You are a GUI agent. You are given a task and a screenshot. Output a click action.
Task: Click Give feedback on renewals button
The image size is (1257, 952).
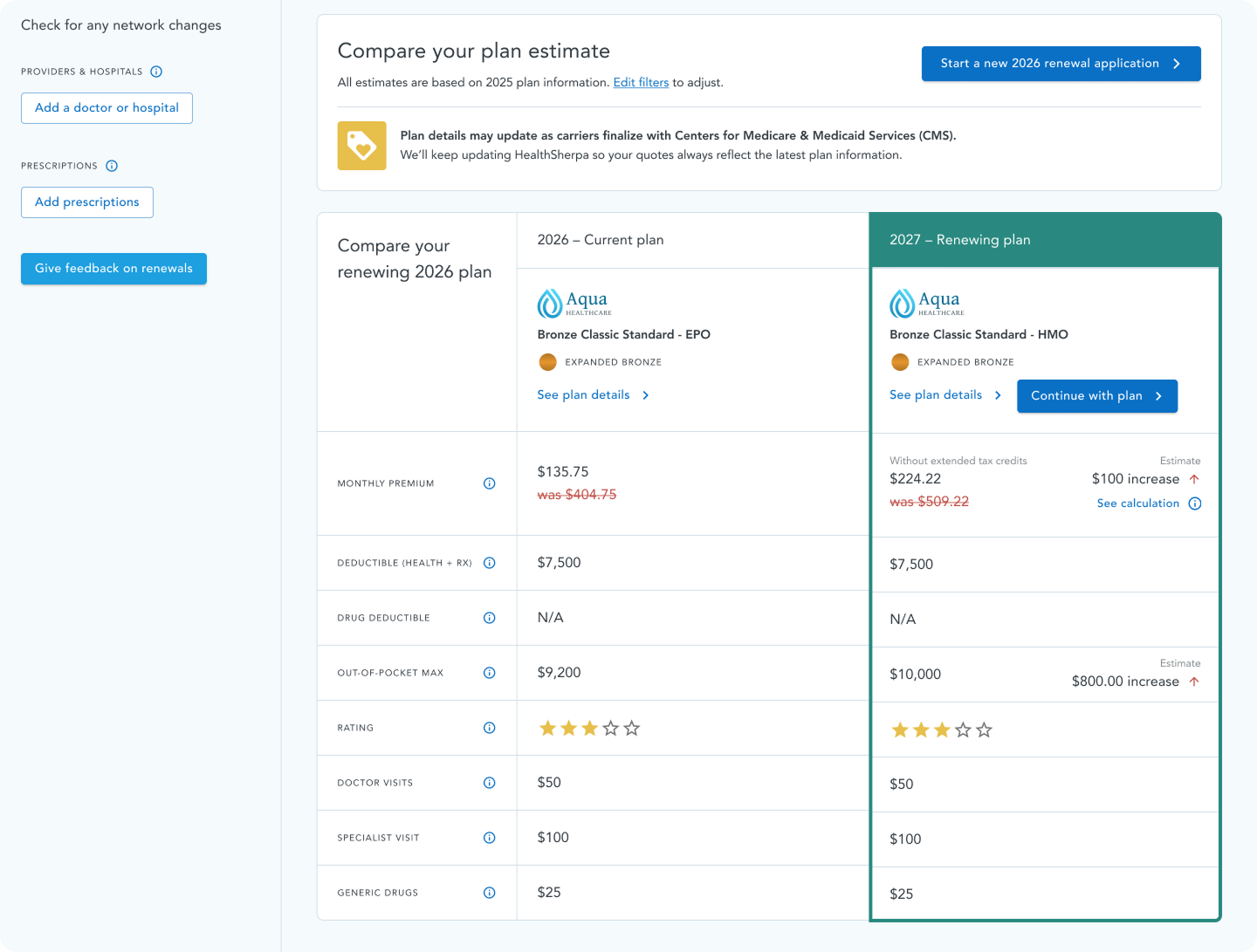coord(113,269)
